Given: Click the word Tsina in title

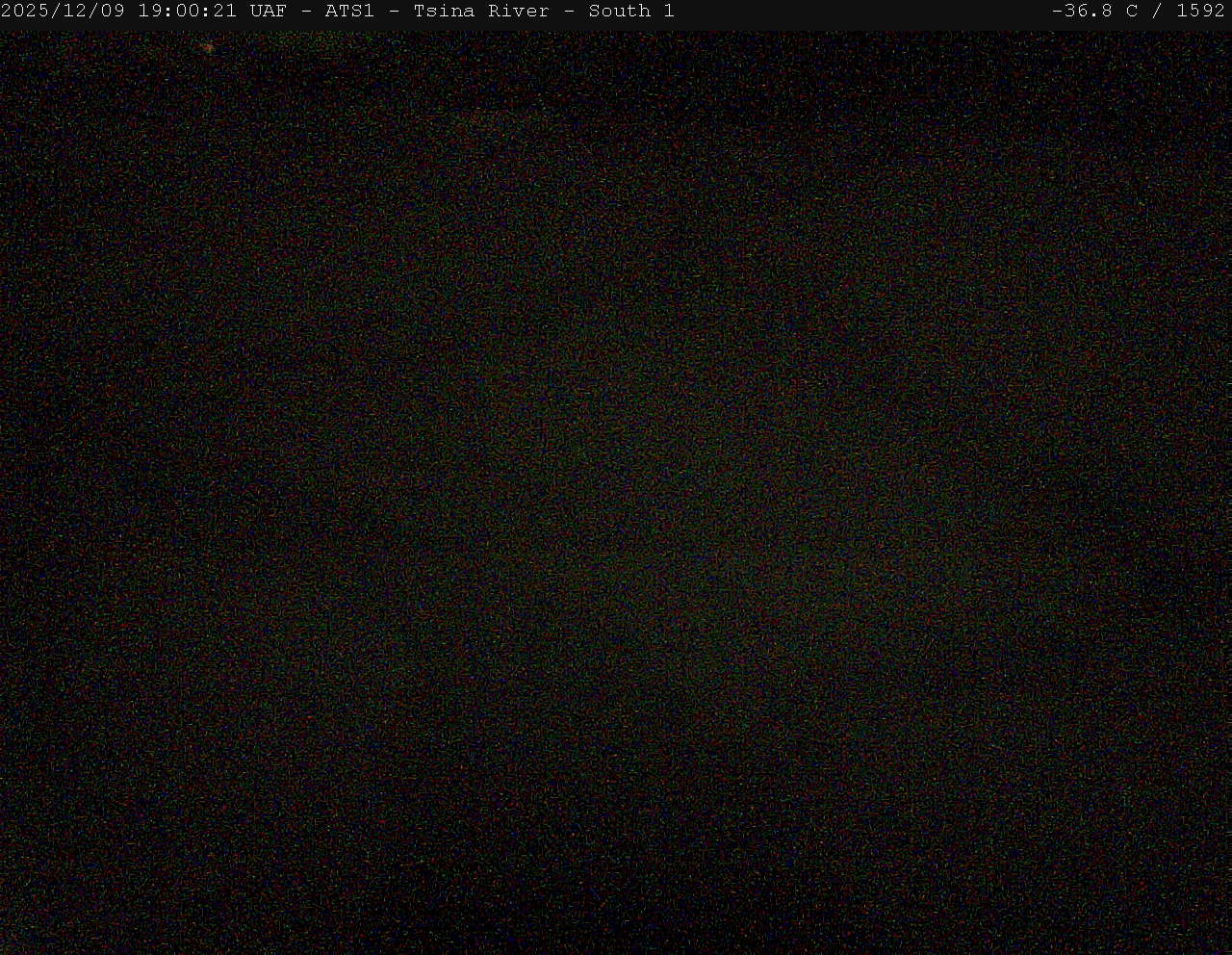Looking at the screenshot, I should pyautogui.click(x=444, y=12).
